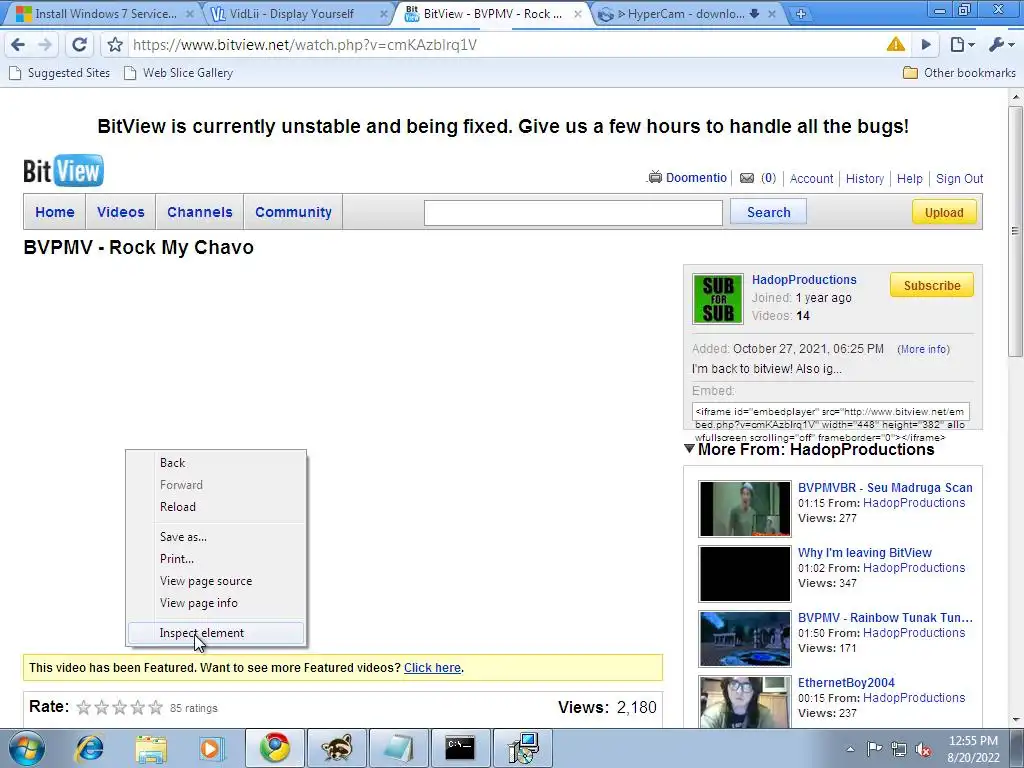Click the play arrow icon beside address bar
This screenshot has height=768, width=1024.
pos(926,44)
